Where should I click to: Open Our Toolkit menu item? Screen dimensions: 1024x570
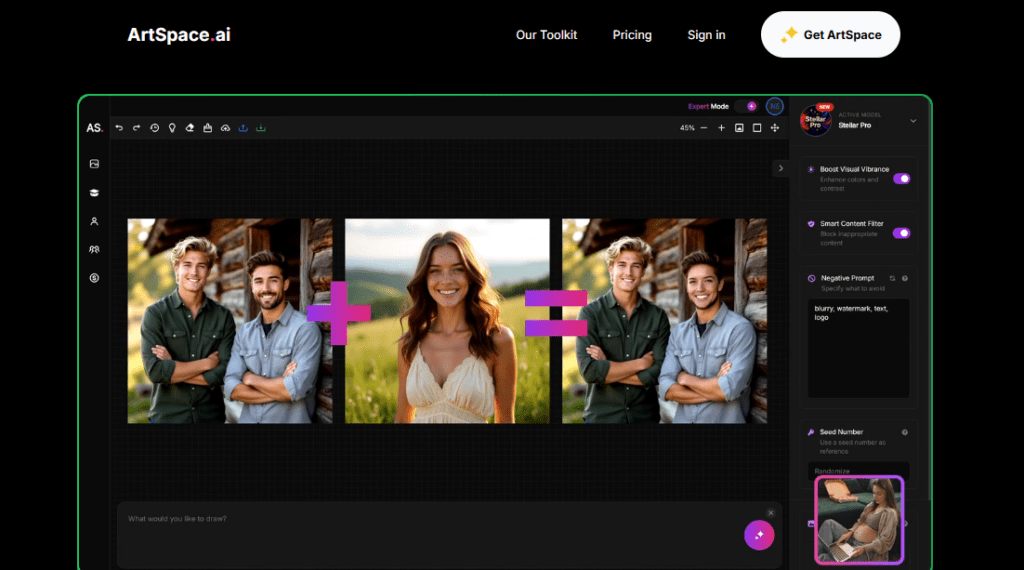click(x=547, y=35)
